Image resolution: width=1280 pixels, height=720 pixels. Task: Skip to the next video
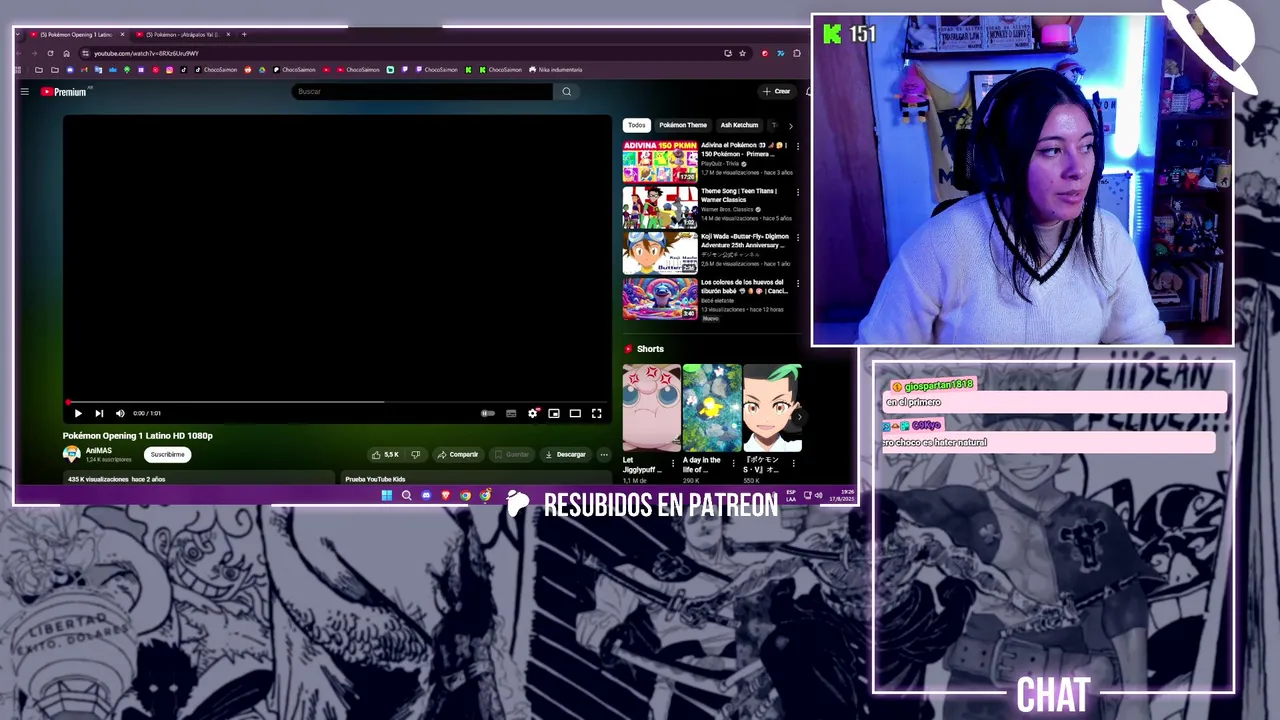coord(99,413)
